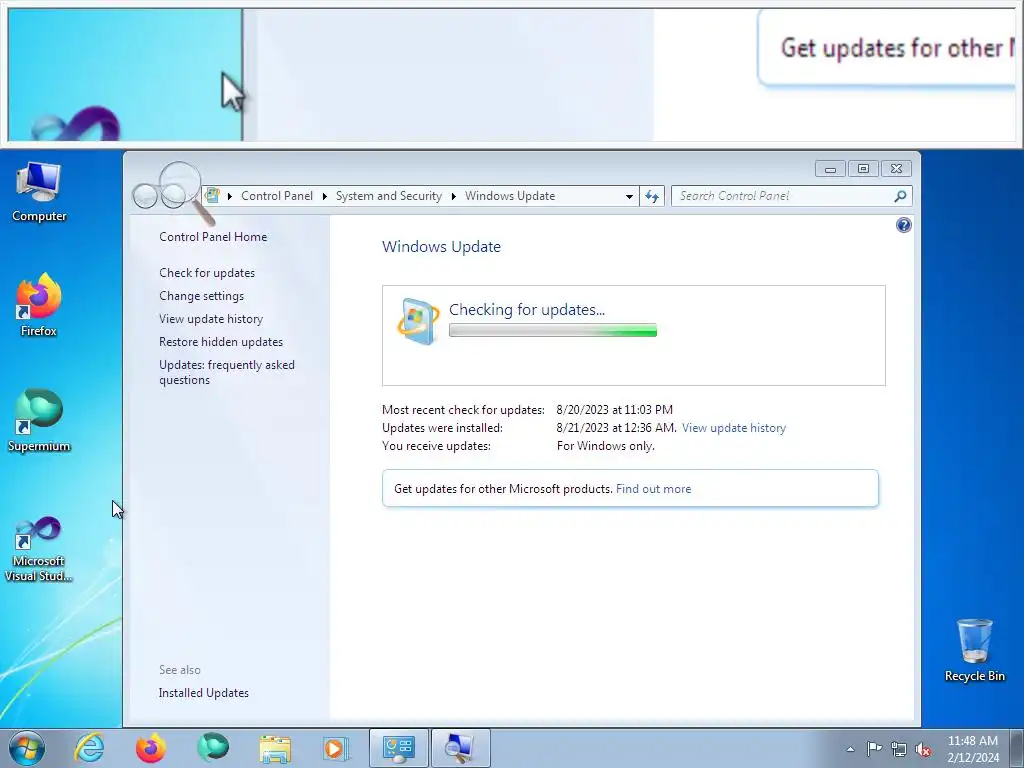Open Control Panel Home

pyautogui.click(x=213, y=237)
